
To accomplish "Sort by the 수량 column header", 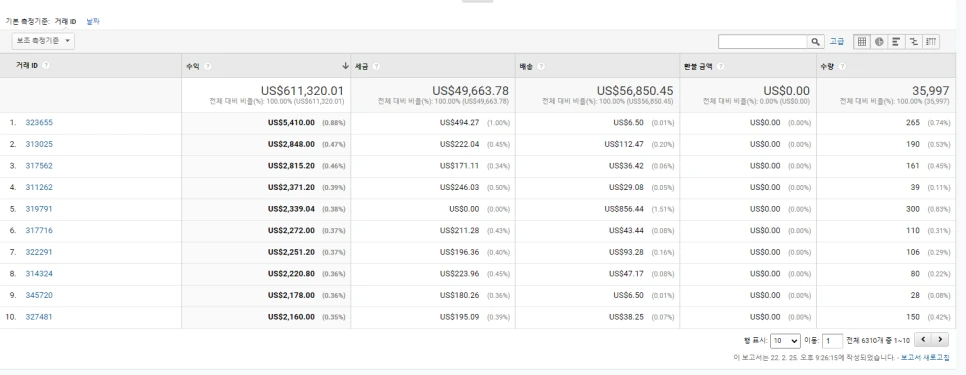I will (827, 67).
